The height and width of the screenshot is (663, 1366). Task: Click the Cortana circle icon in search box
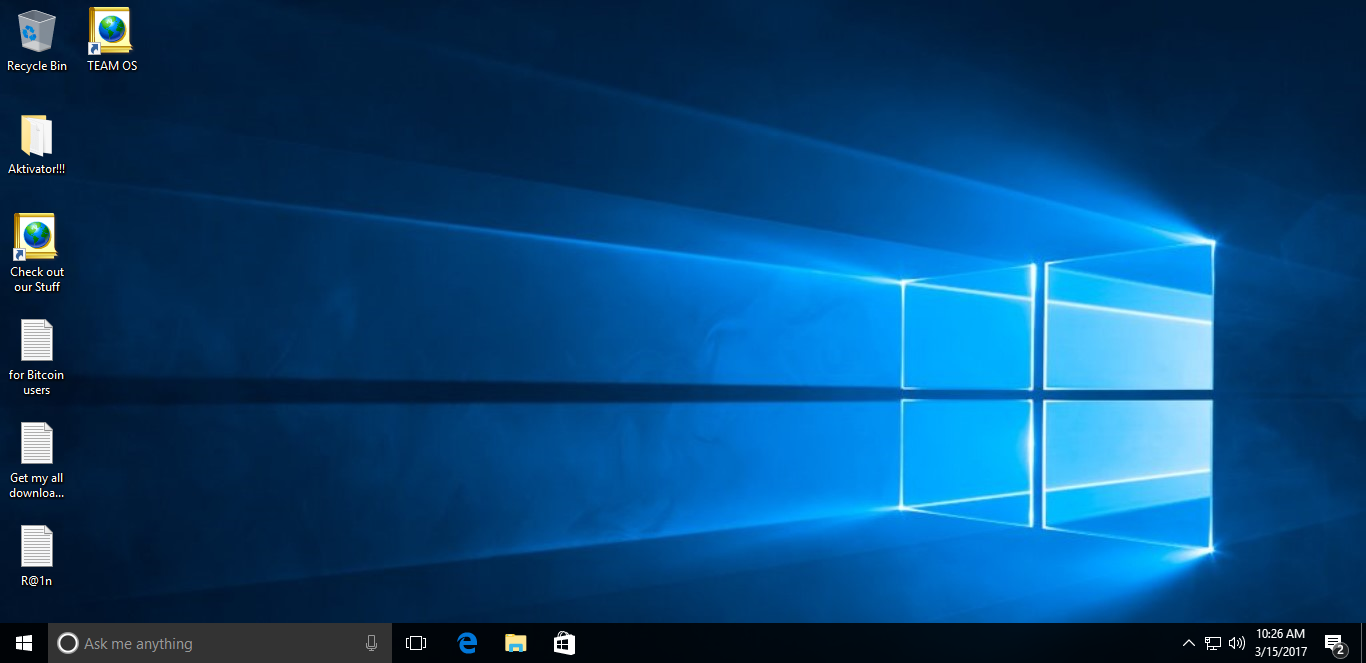tap(68, 644)
